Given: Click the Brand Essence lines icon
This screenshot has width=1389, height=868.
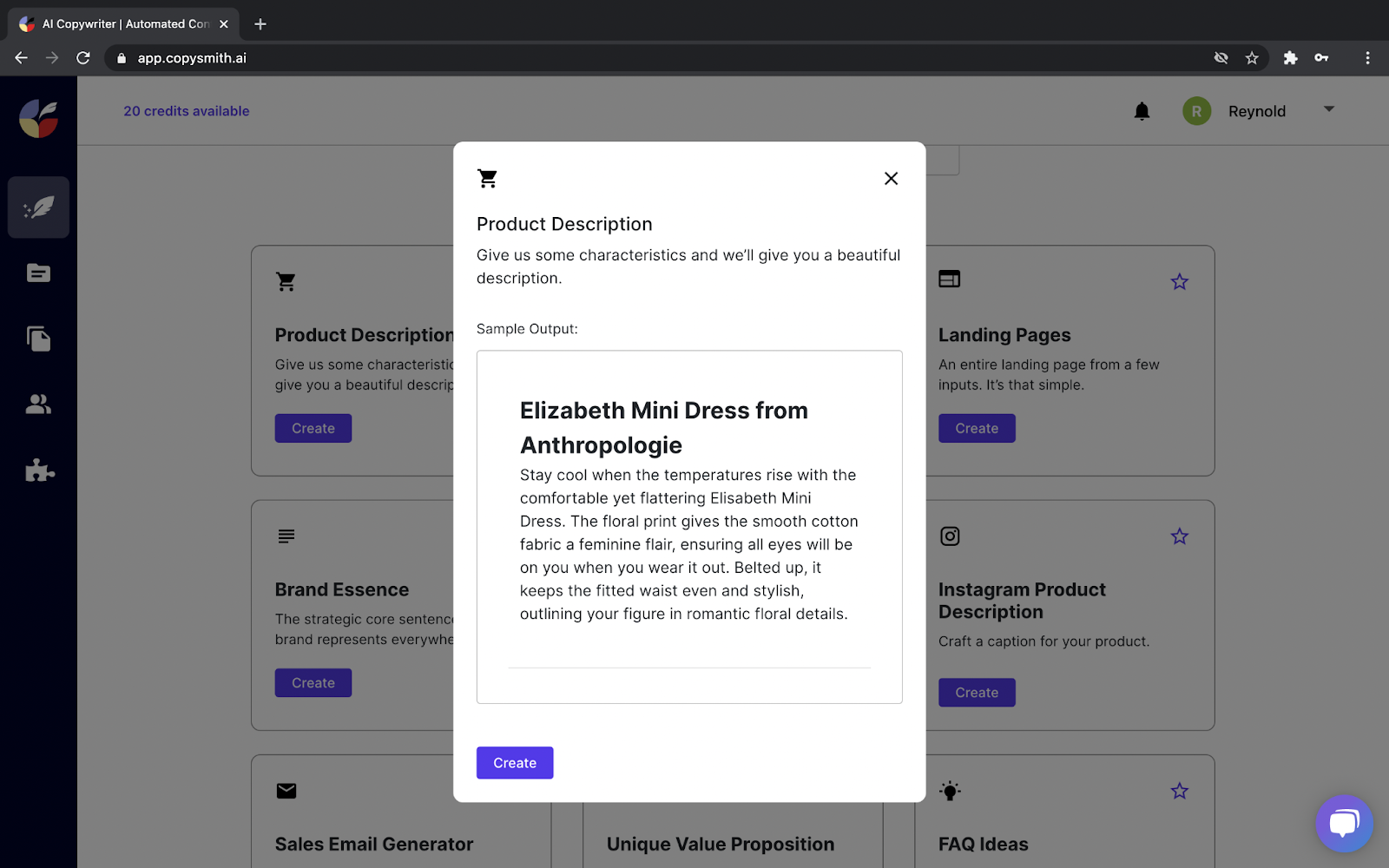Looking at the screenshot, I should click(x=286, y=536).
